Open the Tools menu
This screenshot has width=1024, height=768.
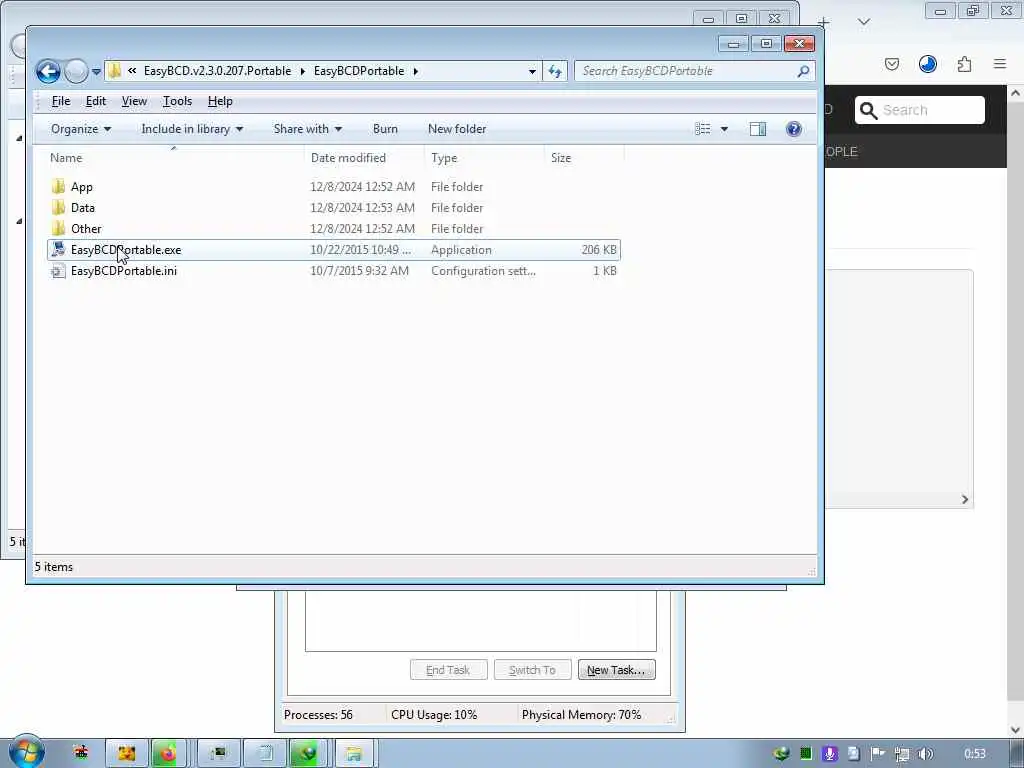(x=177, y=101)
